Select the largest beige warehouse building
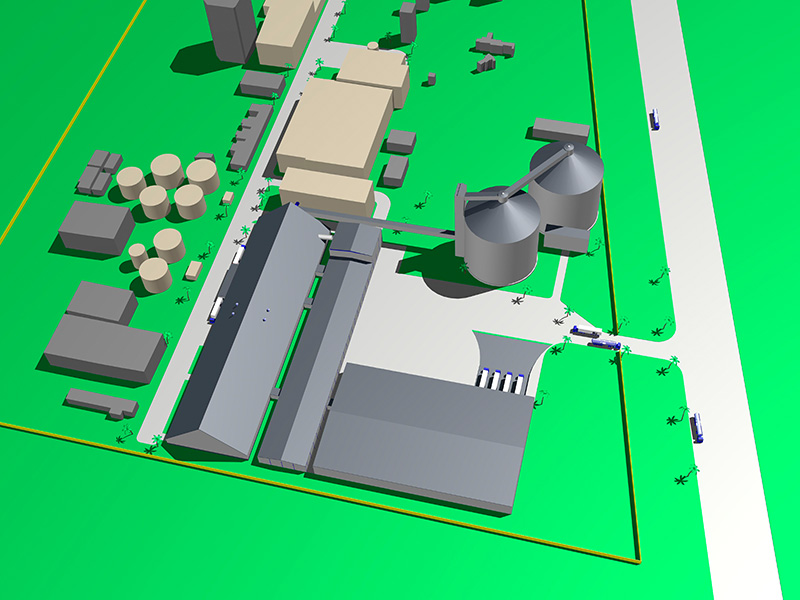Image resolution: width=800 pixels, height=600 pixels. point(334,127)
